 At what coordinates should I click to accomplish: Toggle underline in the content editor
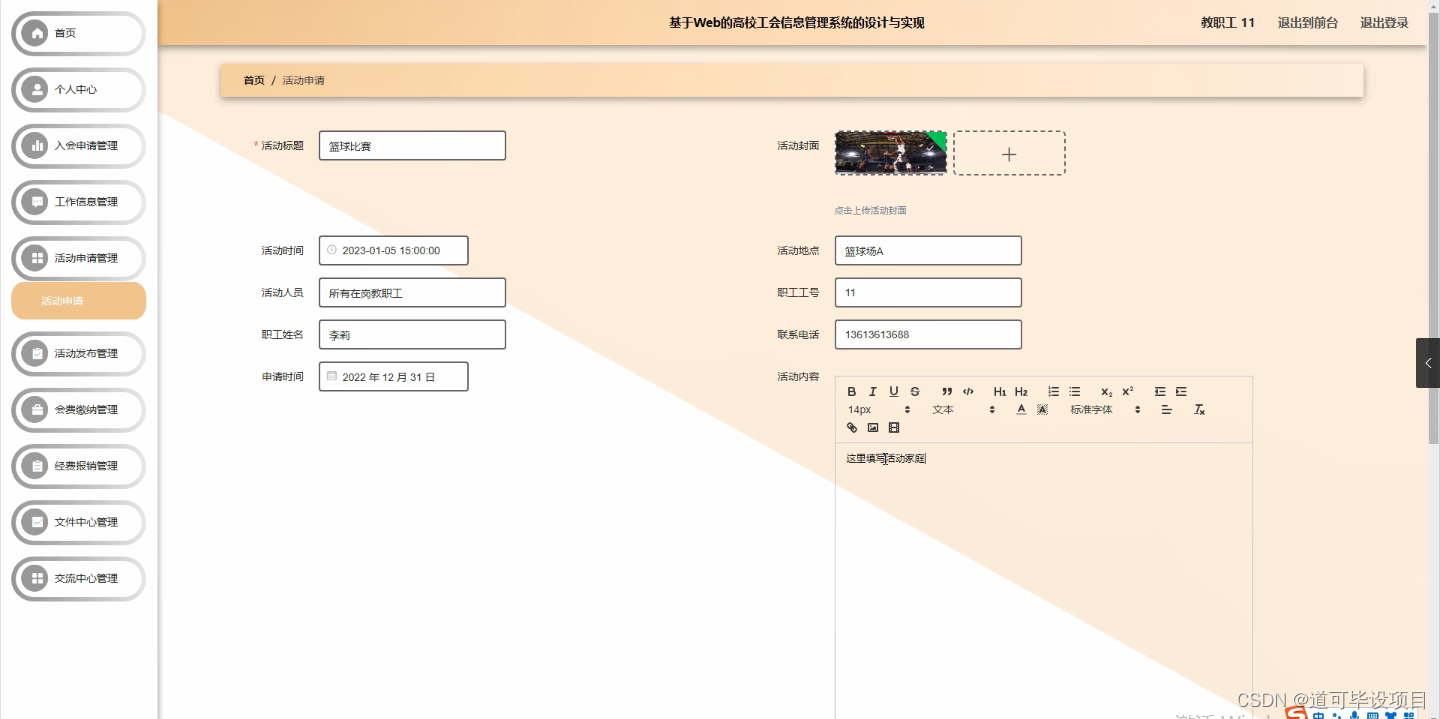[x=893, y=391]
